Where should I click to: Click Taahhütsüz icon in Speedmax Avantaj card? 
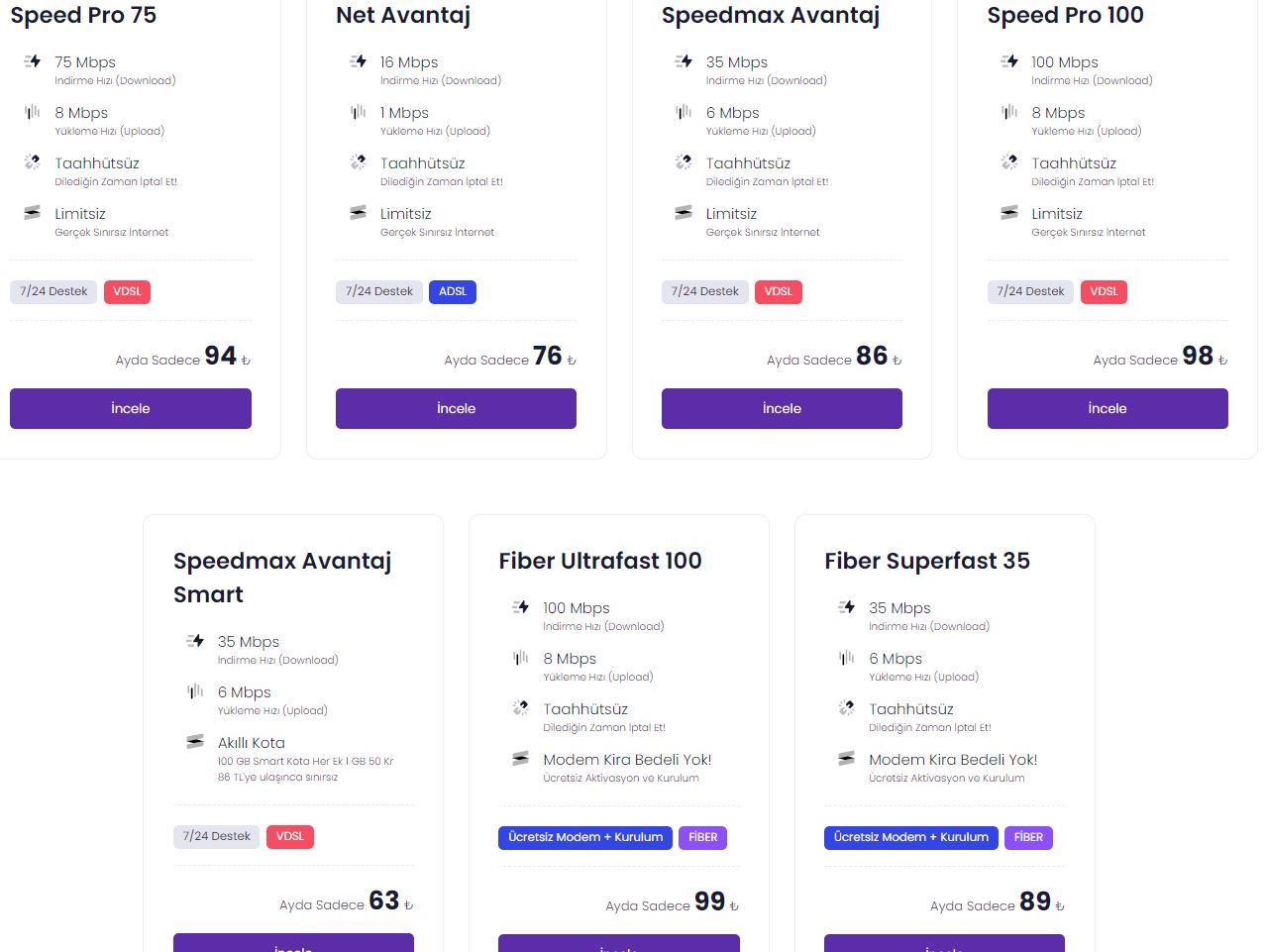(x=684, y=161)
